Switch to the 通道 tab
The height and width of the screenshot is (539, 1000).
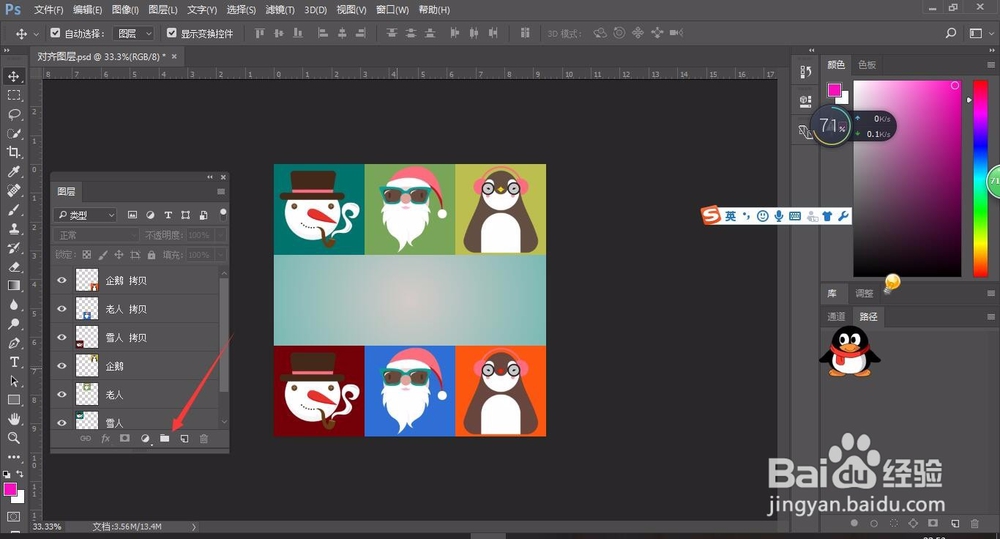tap(836, 316)
